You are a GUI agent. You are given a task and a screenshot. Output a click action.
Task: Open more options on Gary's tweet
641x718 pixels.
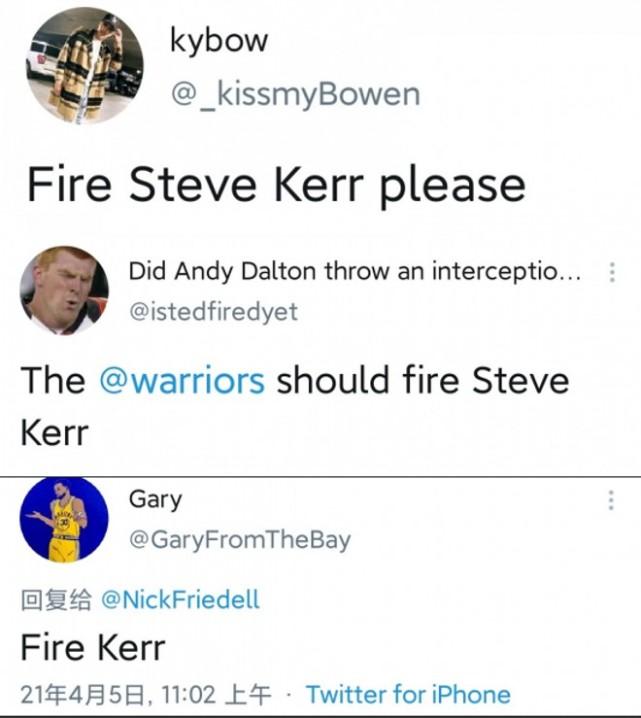pos(612,500)
